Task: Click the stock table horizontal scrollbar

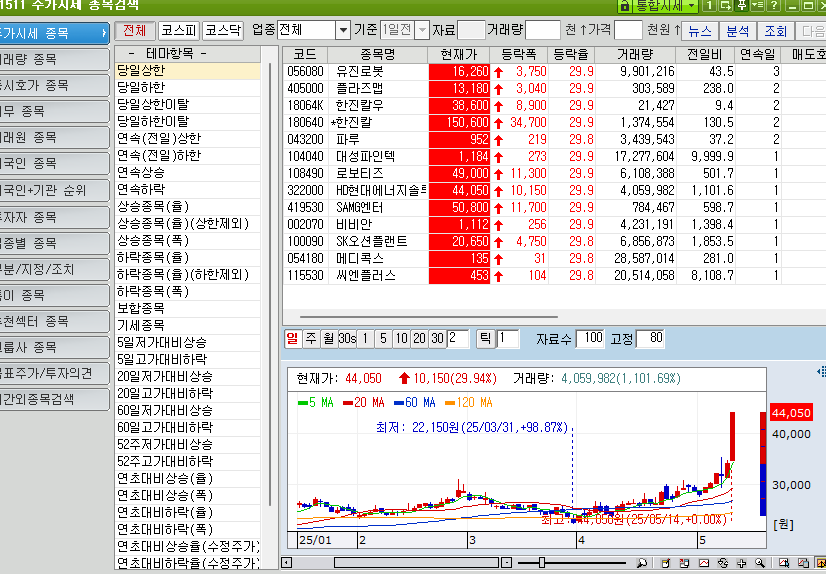Action: pos(428,317)
